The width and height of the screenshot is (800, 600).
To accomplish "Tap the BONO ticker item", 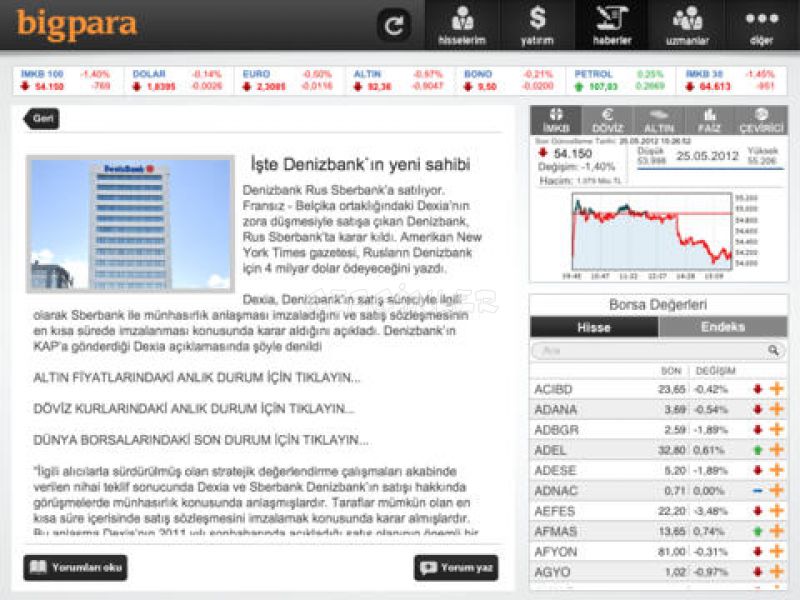I will point(509,80).
